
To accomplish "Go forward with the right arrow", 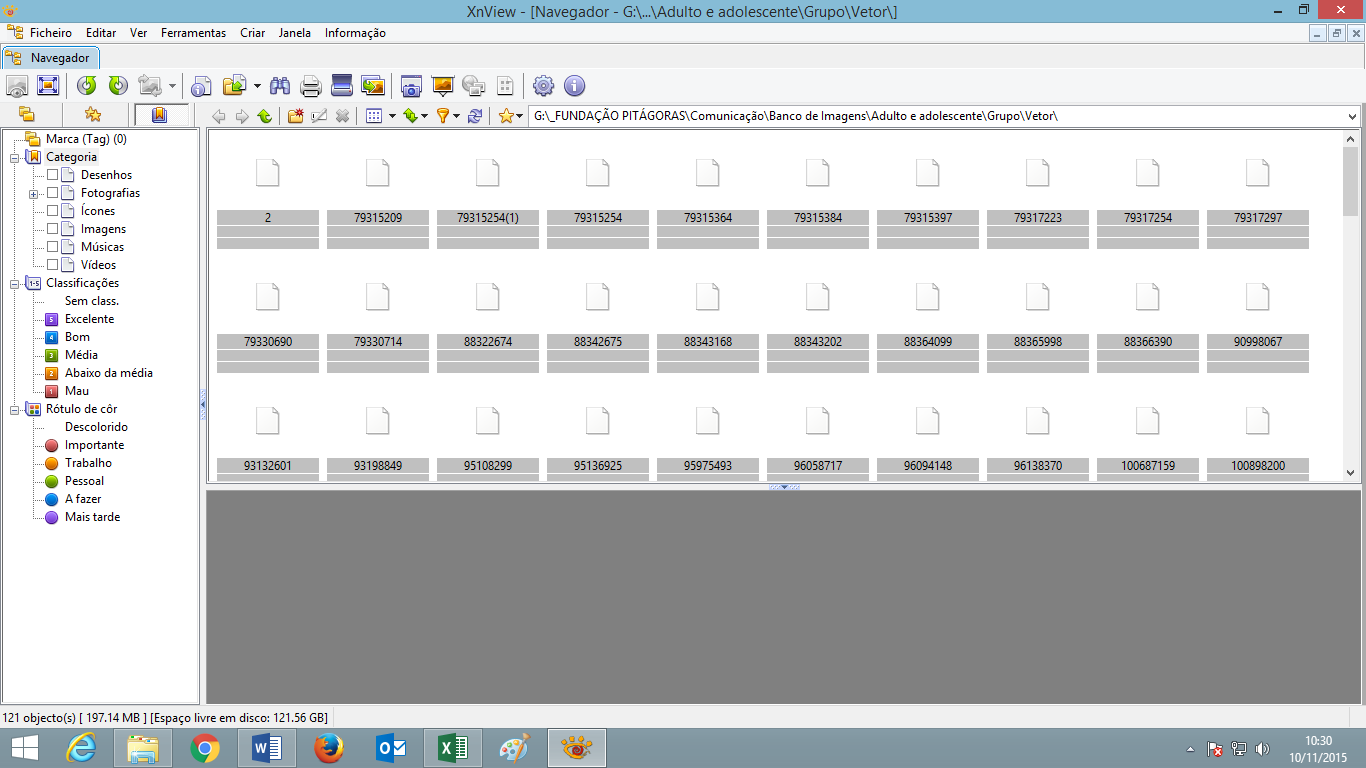I will 242,116.
